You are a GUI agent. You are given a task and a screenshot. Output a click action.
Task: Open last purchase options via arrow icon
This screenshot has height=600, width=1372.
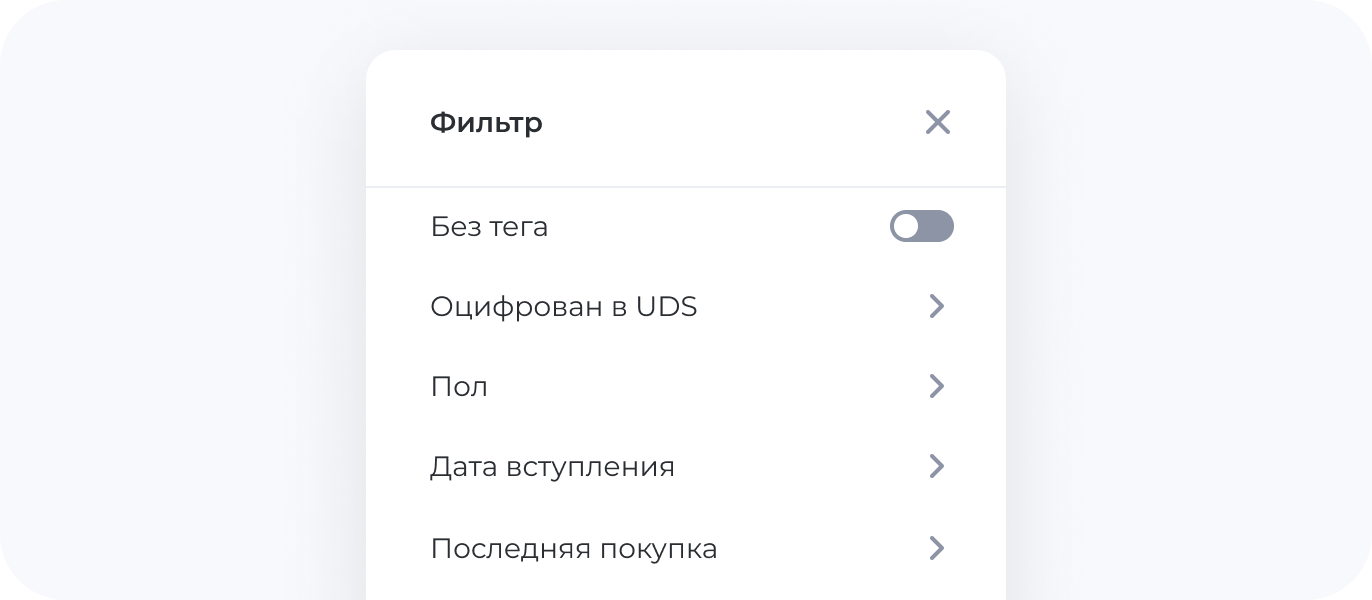[x=937, y=548]
